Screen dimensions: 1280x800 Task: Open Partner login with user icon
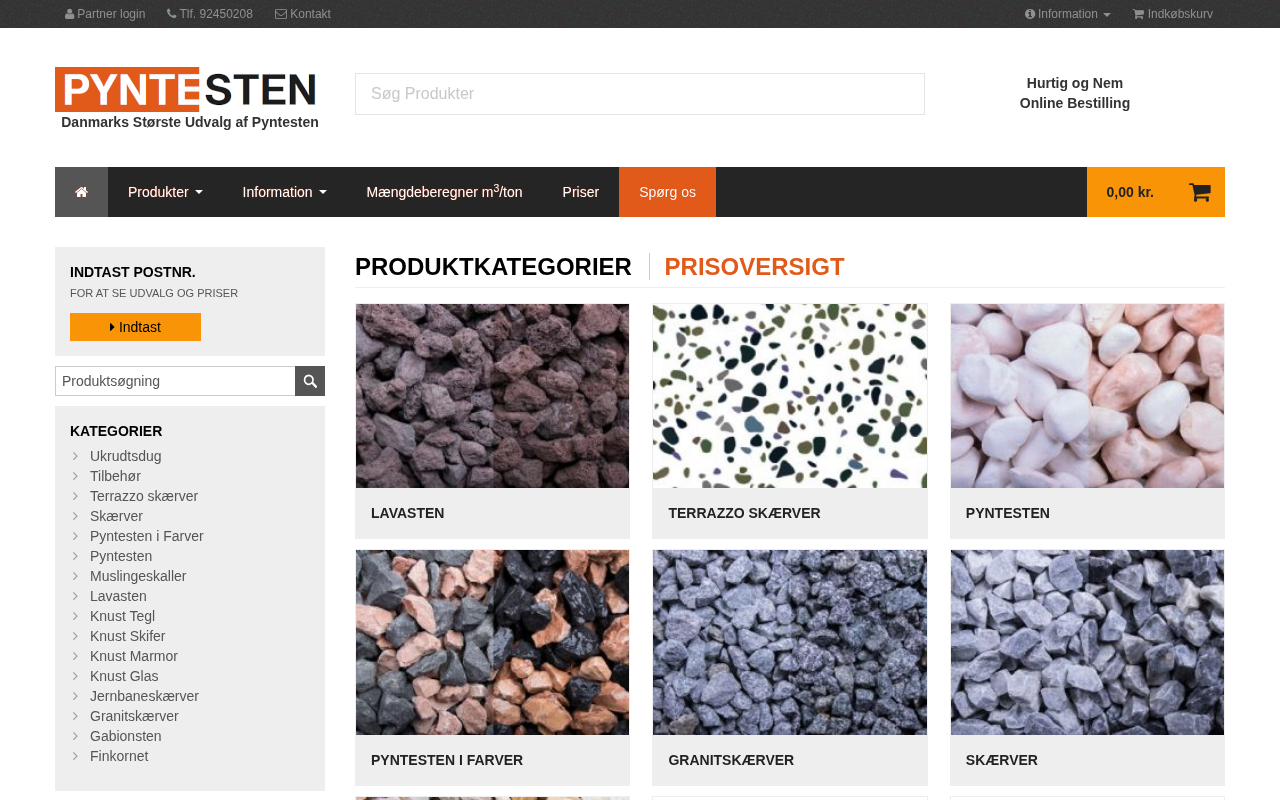tap(105, 14)
